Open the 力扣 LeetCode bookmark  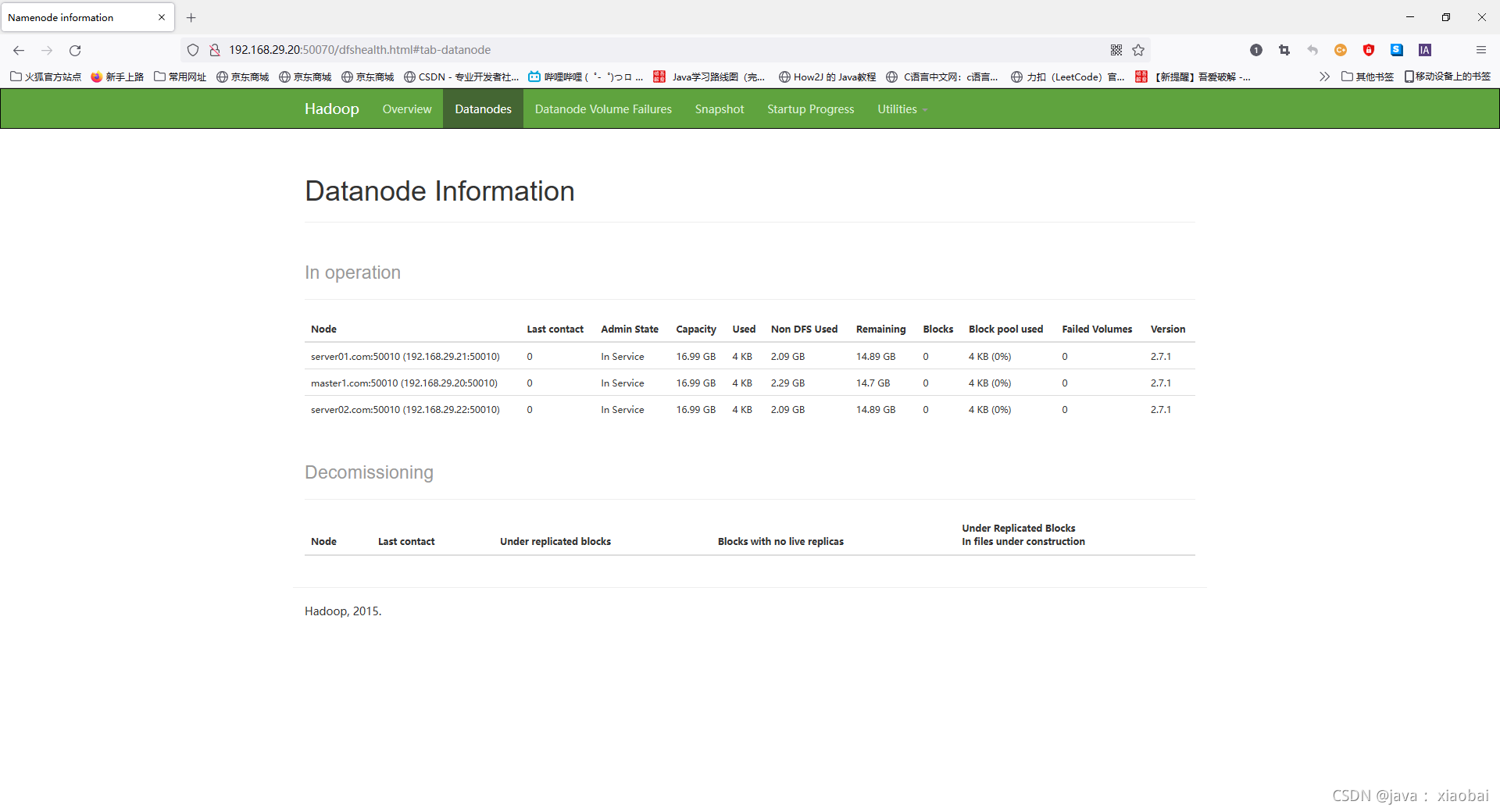1068,77
